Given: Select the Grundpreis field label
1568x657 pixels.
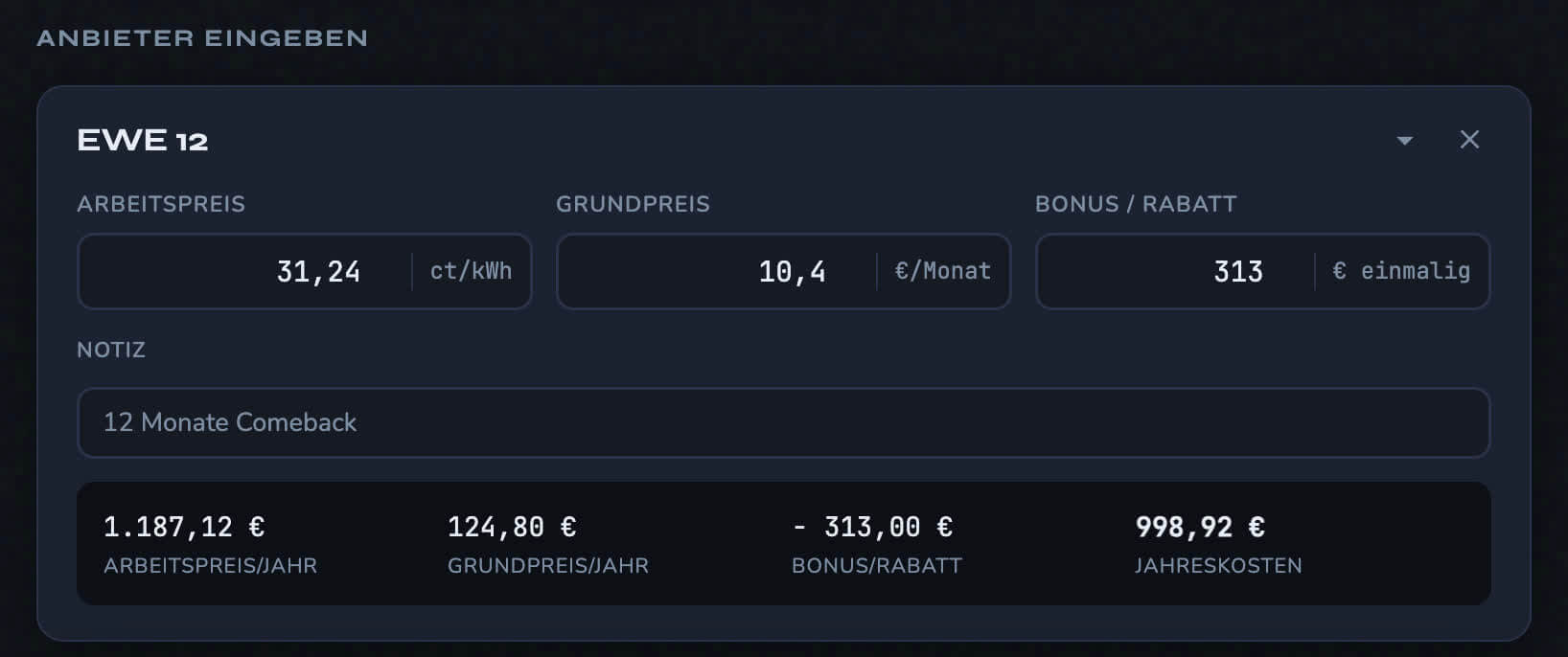Looking at the screenshot, I should (634, 204).
